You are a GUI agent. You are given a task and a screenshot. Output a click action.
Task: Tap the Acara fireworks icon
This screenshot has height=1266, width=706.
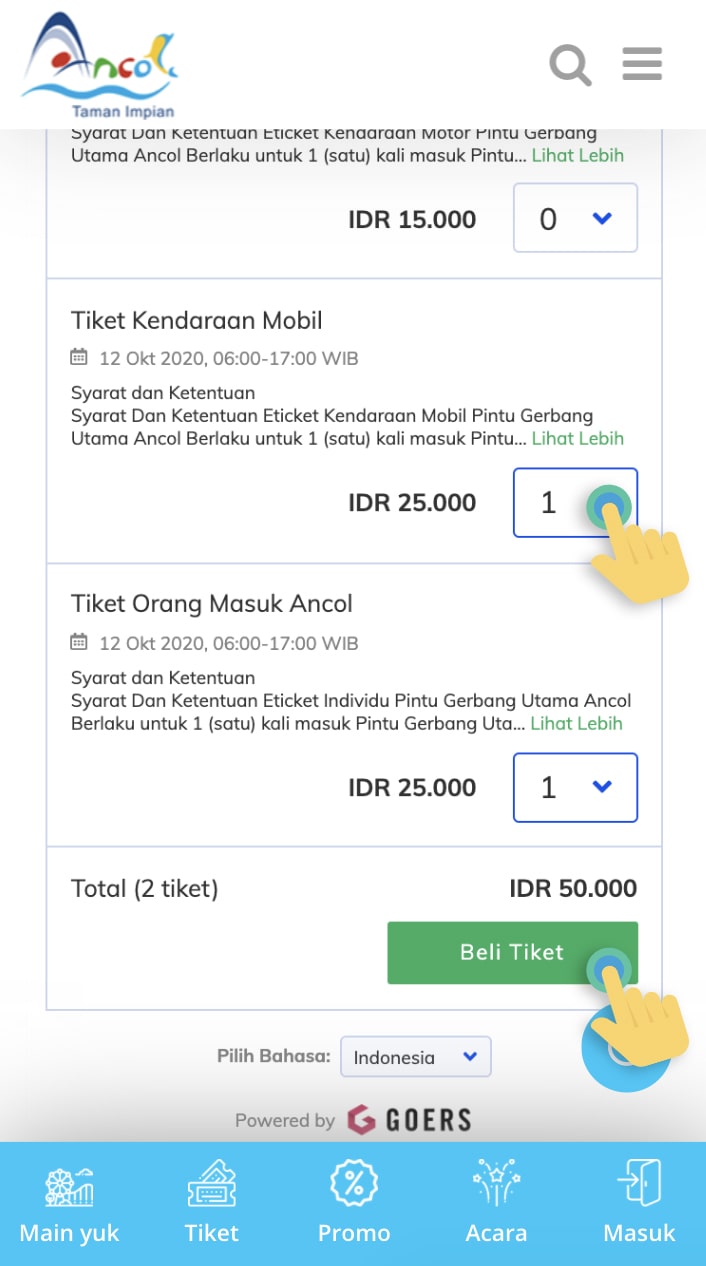496,1186
